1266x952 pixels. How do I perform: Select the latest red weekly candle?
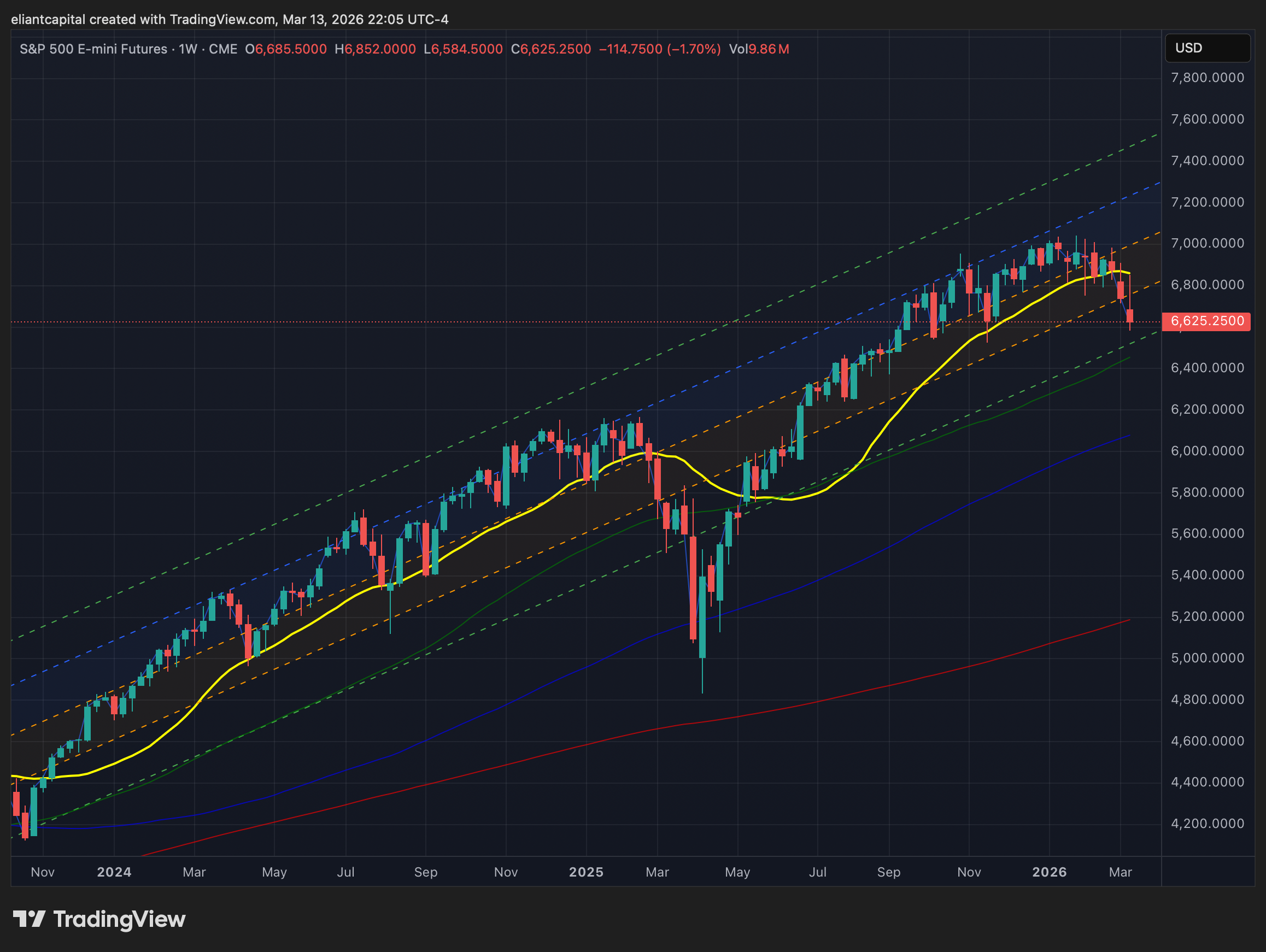[1130, 316]
